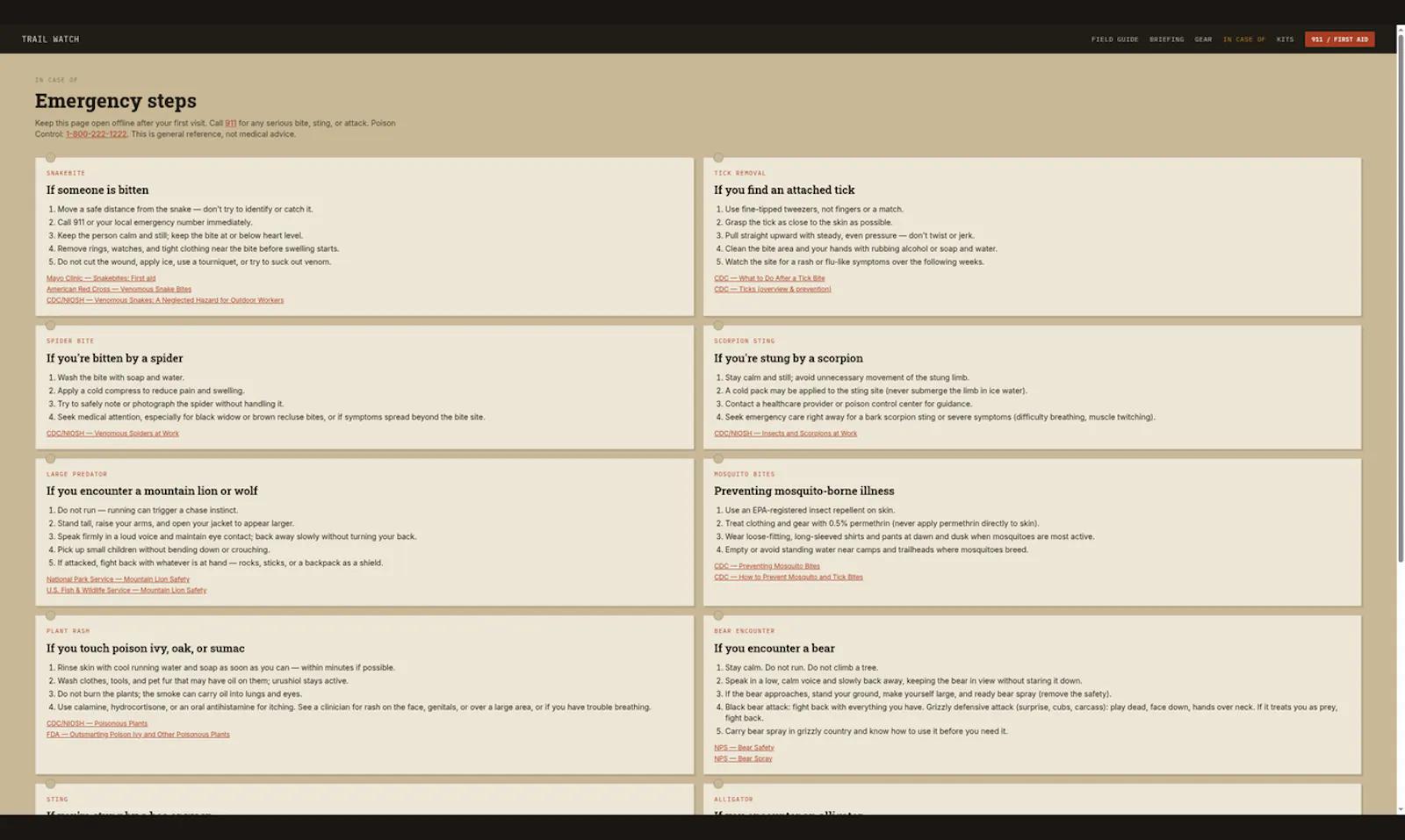The width and height of the screenshot is (1405, 840).
Task: Click step 'Empty or avoid standing water near camps'
Action: pyautogui.click(x=876, y=550)
